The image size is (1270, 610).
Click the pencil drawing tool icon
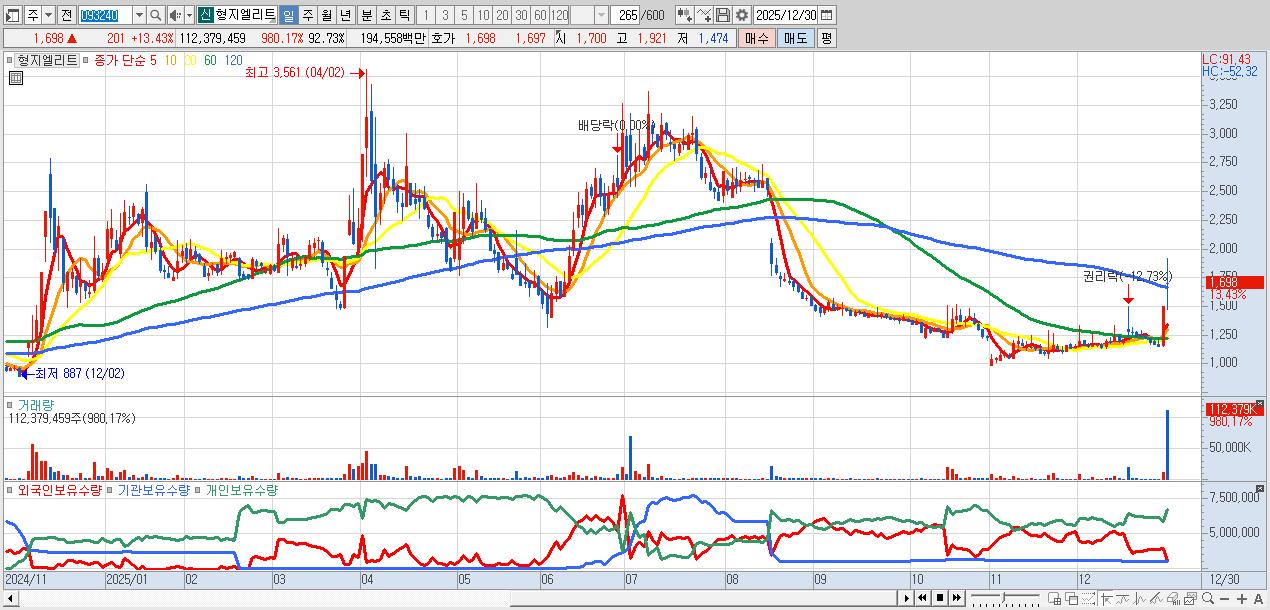[1156, 599]
